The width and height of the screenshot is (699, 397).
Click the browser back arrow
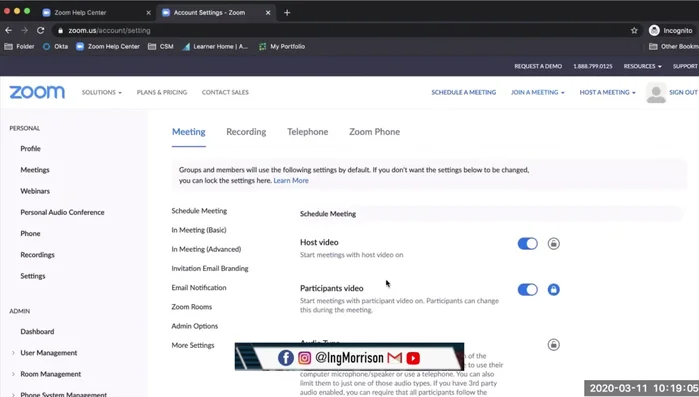(8, 30)
